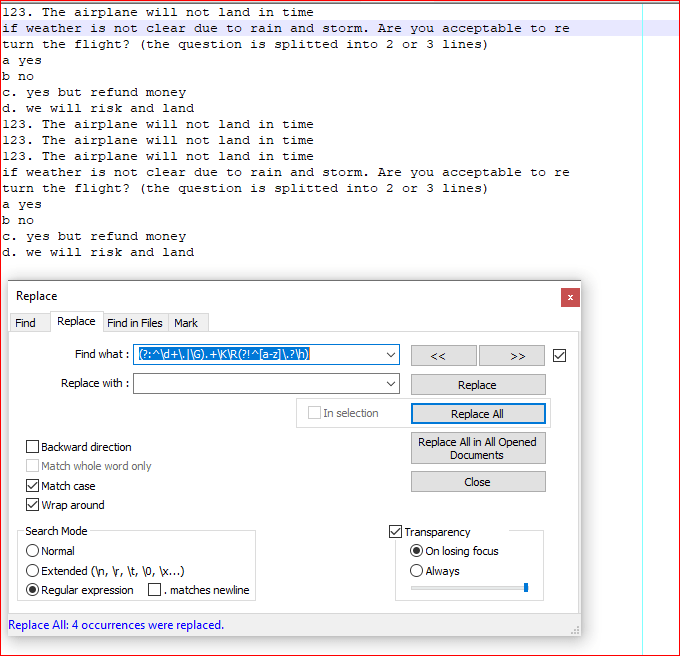Viewport: 680px width, 656px height.
Task: Click the first line 'd. we will risk and land'
Action: [98, 108]
